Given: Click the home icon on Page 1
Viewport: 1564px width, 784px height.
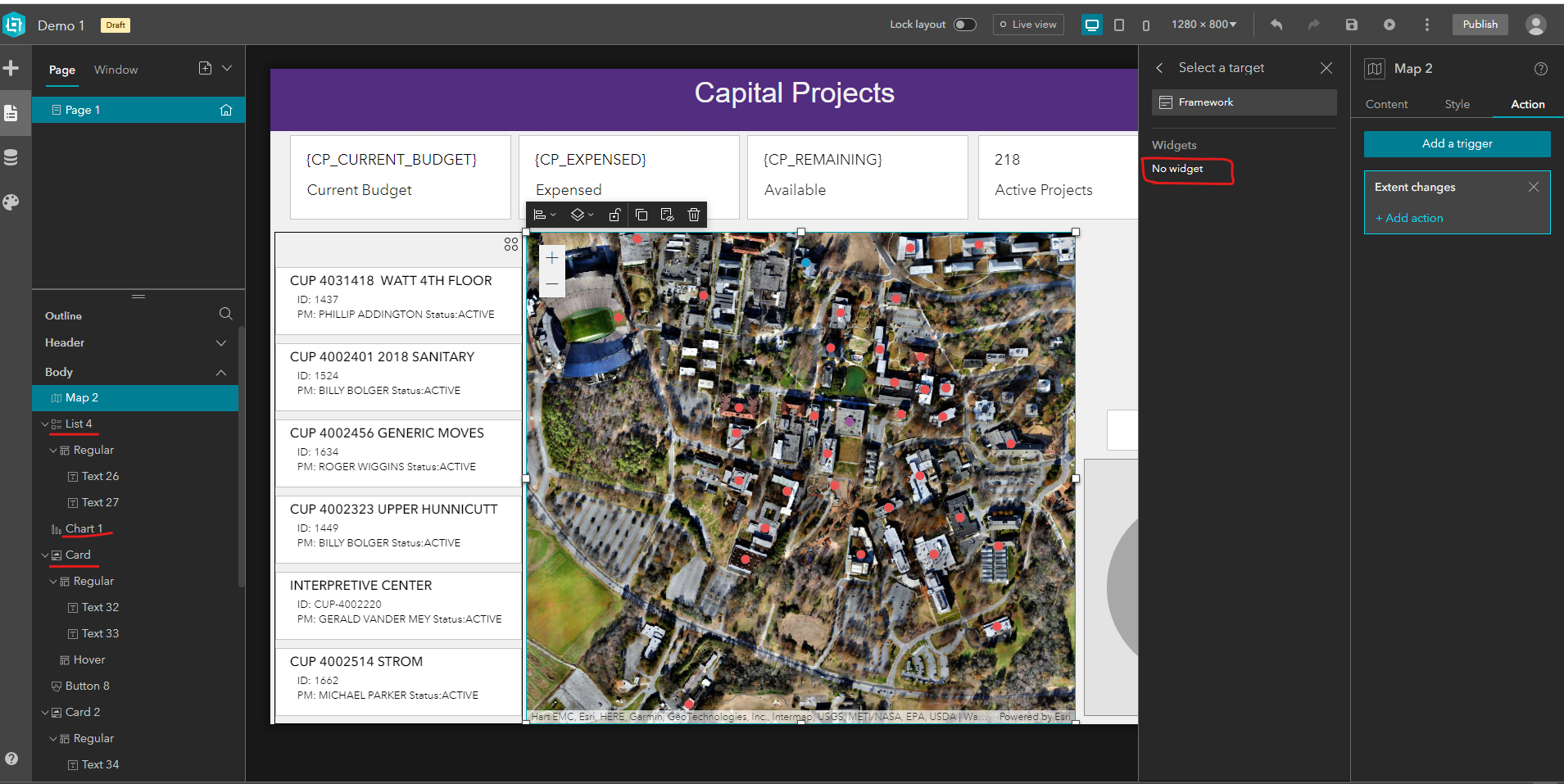Looking at the screenshot, I should pyautogui.click(x=226, y=110).
